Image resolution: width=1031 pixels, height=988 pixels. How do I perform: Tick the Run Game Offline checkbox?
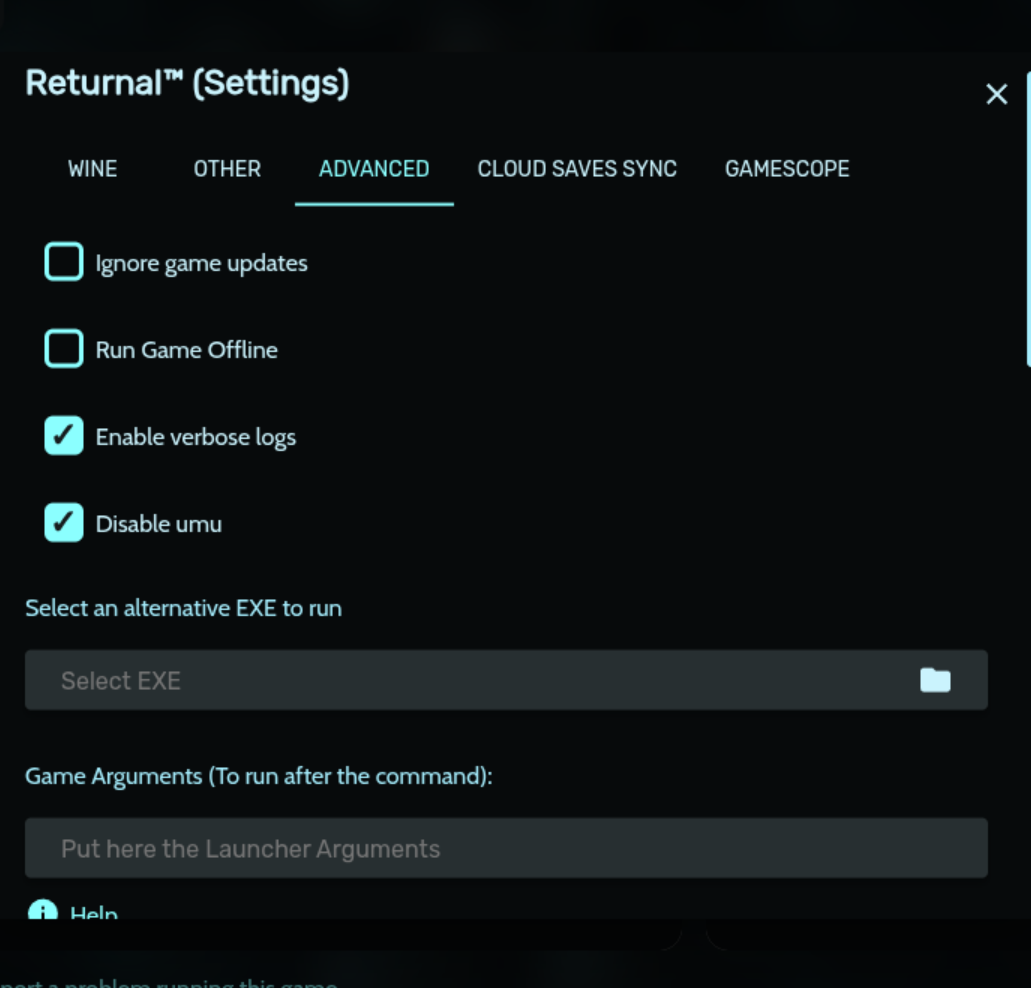[64, 350]
